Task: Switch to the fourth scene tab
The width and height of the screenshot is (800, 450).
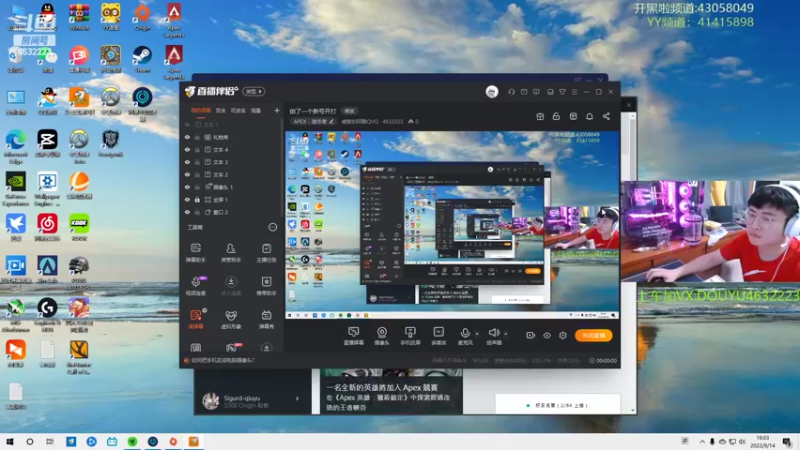Action: [x=256, y=110]
